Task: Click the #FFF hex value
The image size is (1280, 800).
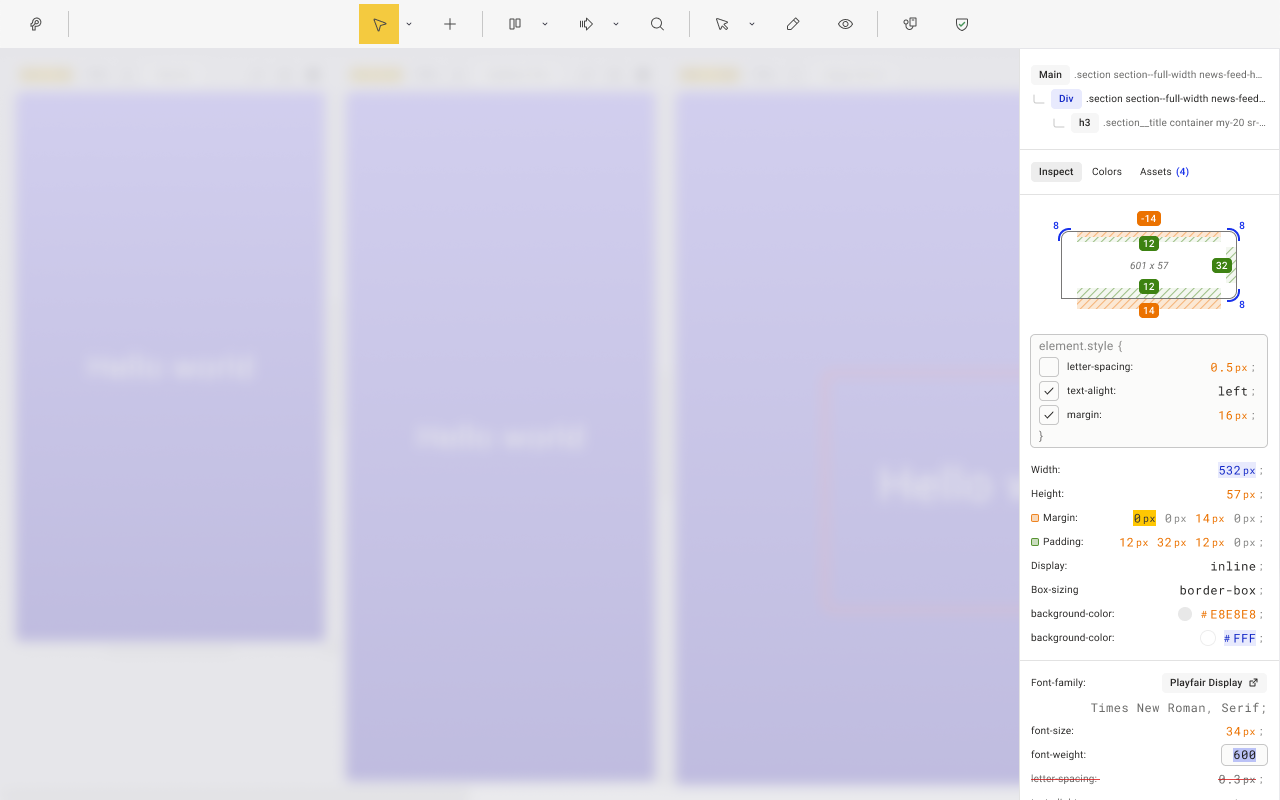Action: click(1240, 638)
